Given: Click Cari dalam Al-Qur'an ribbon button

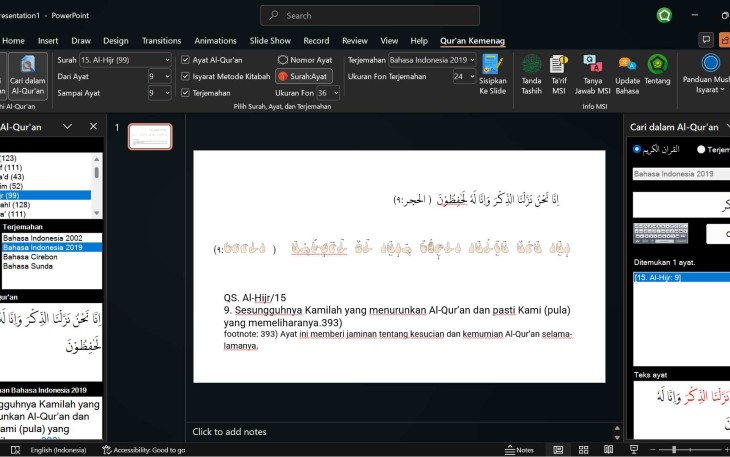Looking at the screenshot, I should tap(28, 75).
